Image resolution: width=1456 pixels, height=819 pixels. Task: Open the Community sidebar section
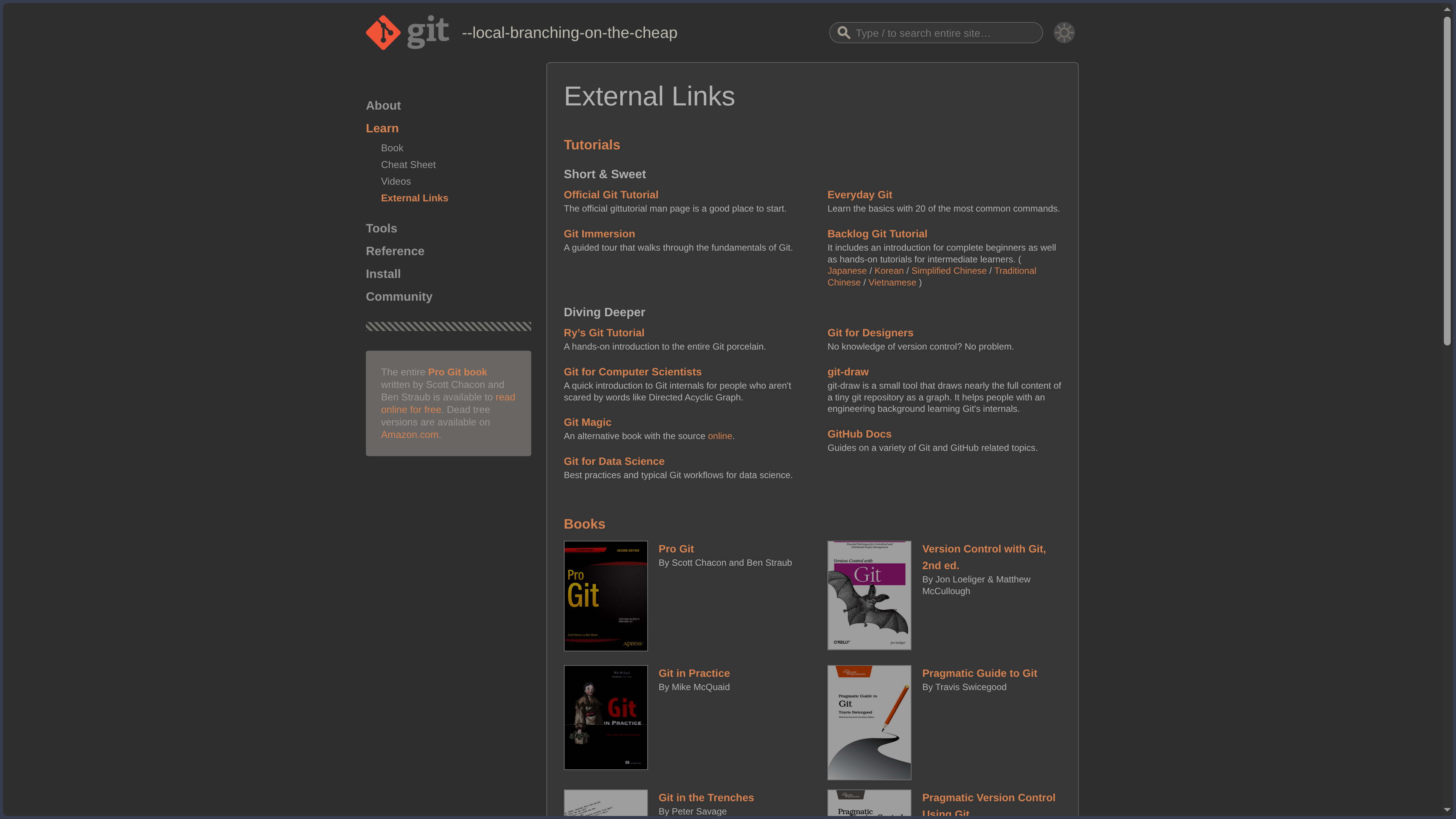[x=399, y=297]
